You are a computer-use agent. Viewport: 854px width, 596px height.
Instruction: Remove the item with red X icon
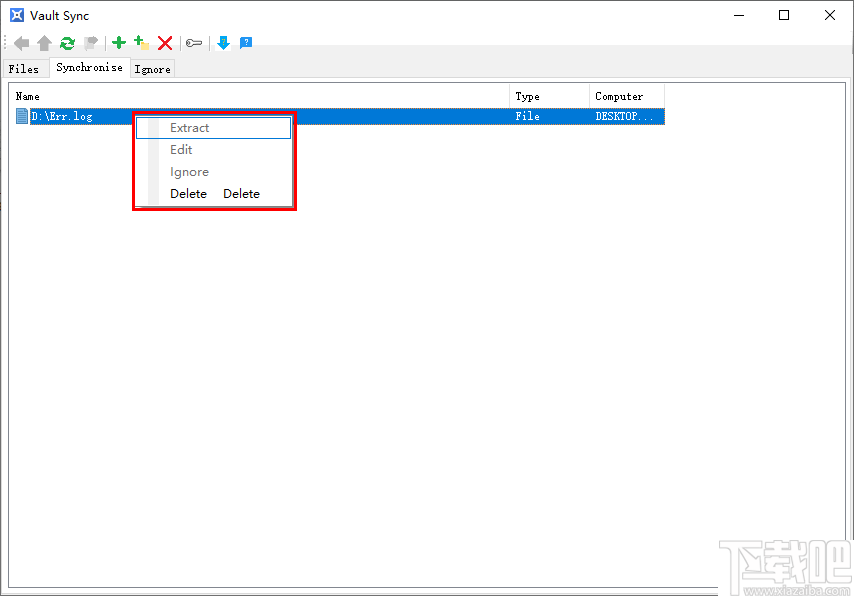pyautogui.click(x=165, y=43)
